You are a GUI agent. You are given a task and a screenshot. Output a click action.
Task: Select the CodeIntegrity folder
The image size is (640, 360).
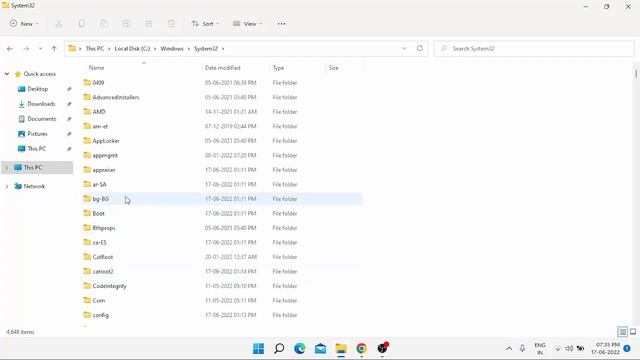(109, 286)
